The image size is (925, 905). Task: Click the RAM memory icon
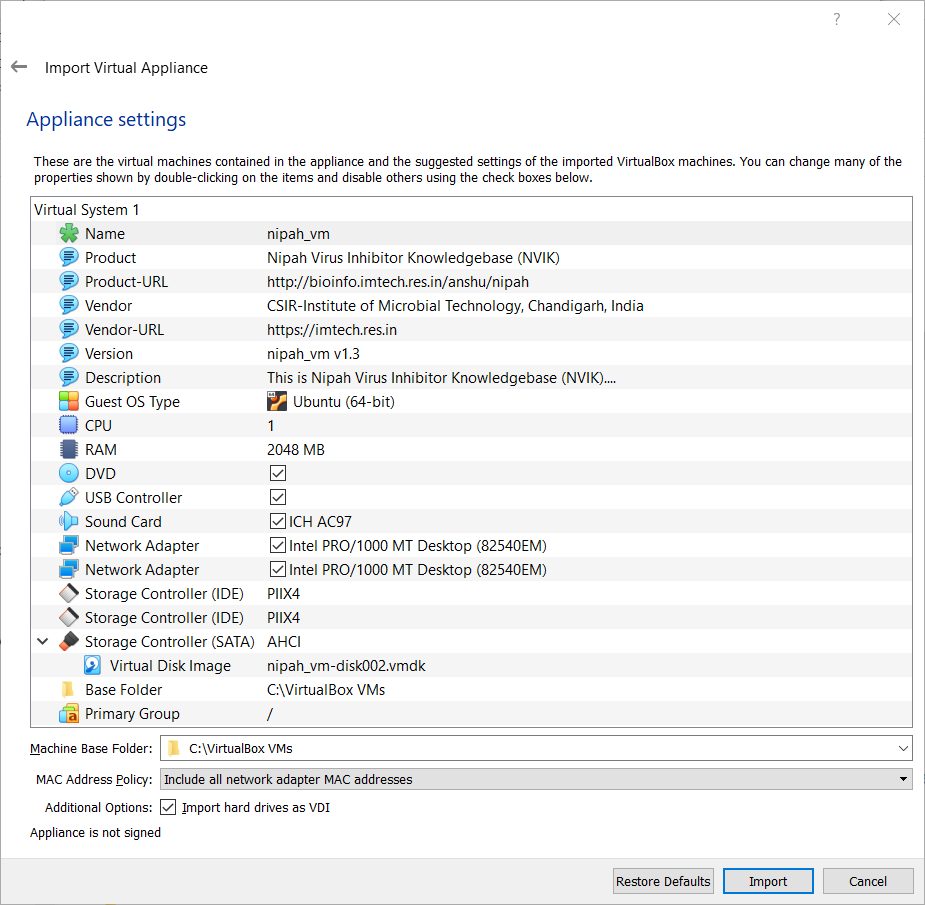(69, 450)
